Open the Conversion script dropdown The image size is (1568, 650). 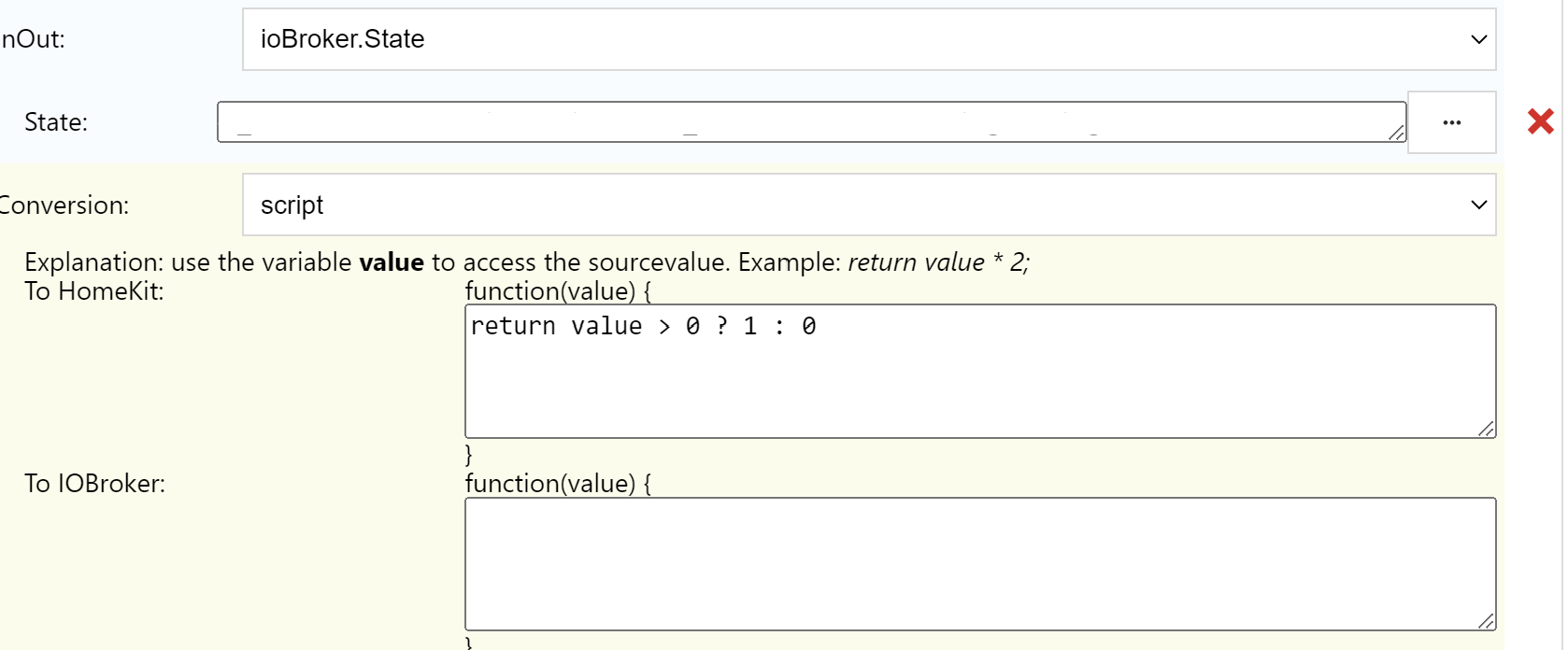tap(868, 205)
